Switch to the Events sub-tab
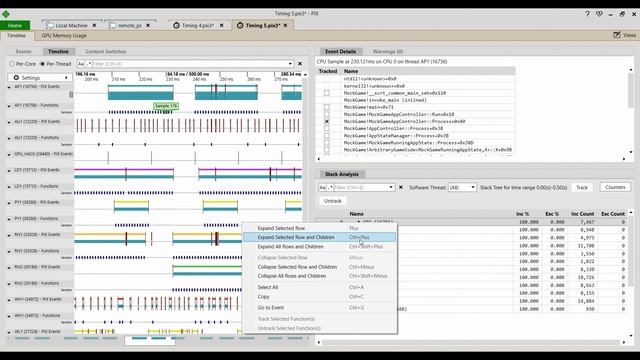640x360 pixels. 24,51
